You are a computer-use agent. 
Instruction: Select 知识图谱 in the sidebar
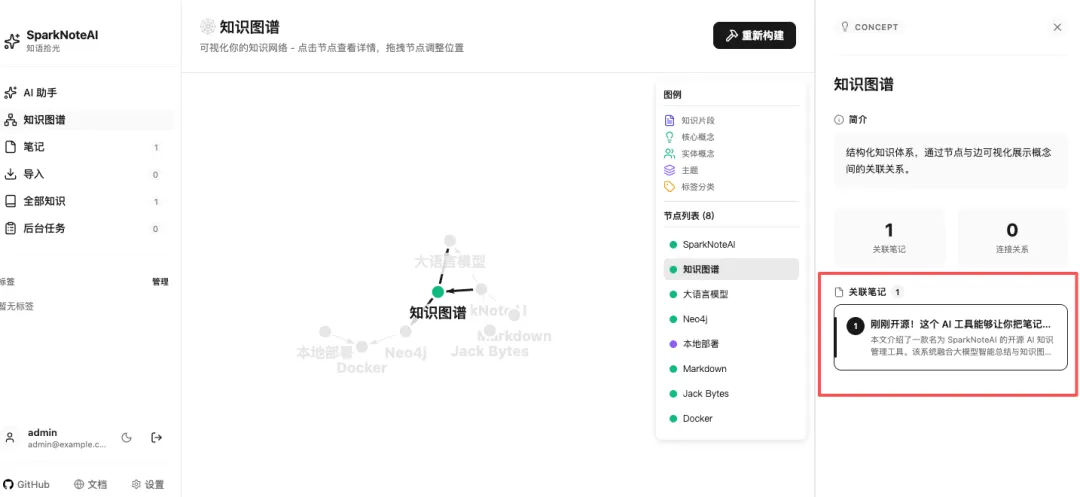tap(87, 120)
